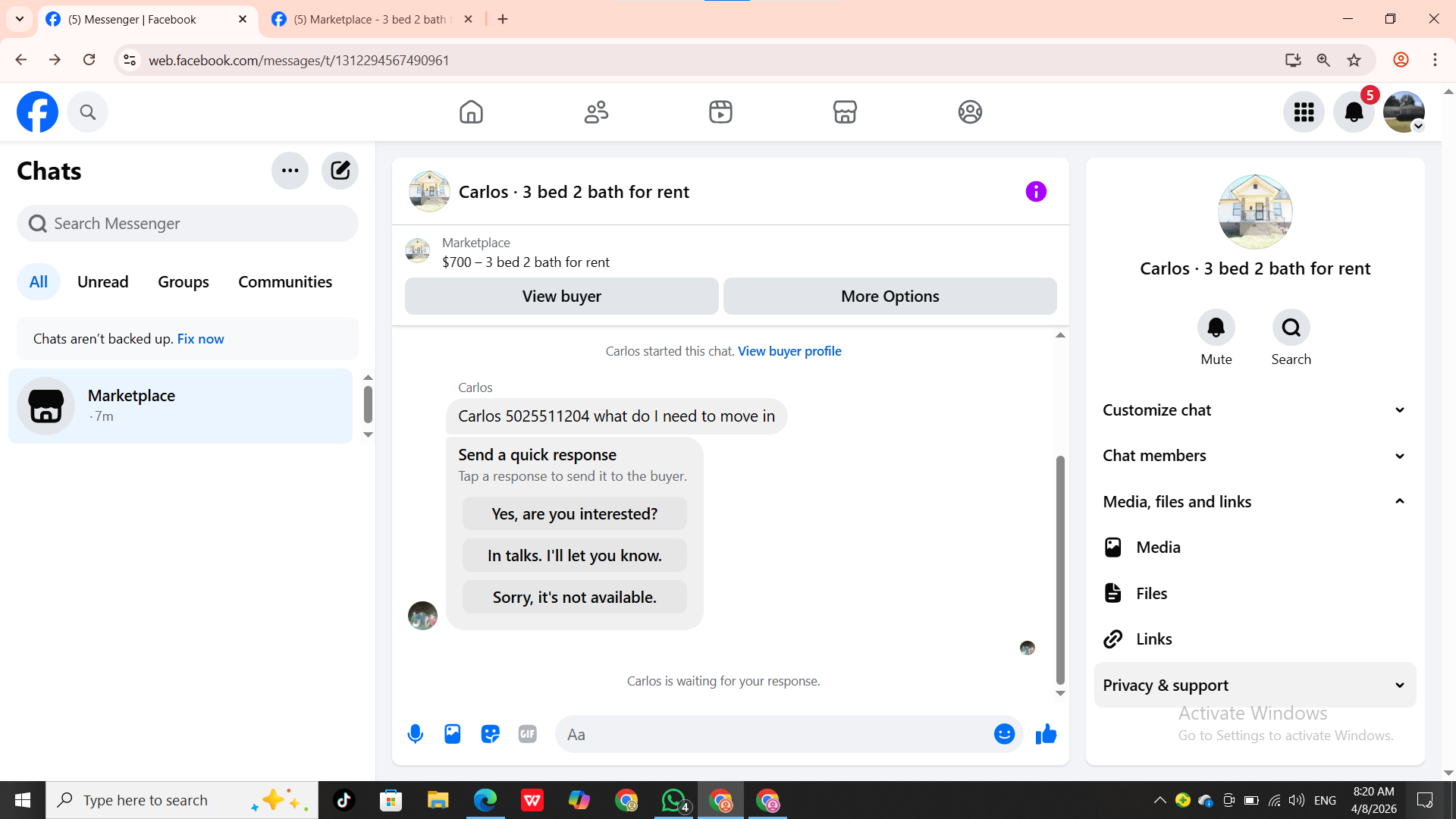Send quick reply 'Yes, are you interested?'
The width and height of the screenshot is (1456, 819).
[x=574, y=514]
